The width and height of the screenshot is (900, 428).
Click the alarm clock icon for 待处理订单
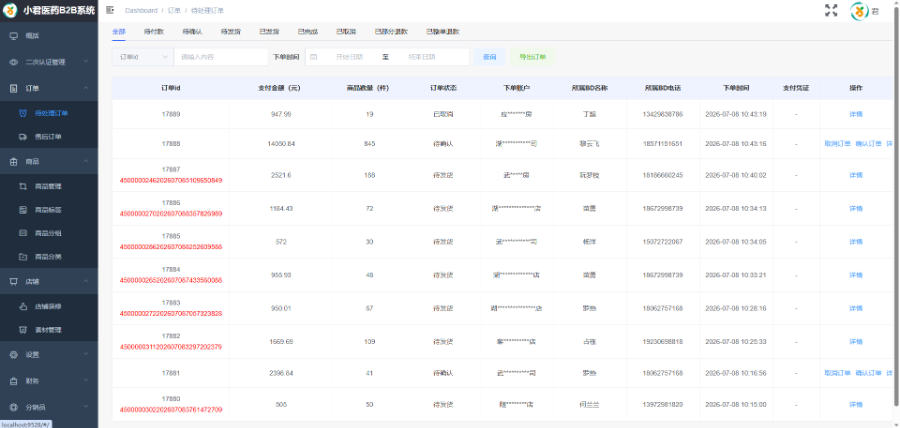point(23,113)
